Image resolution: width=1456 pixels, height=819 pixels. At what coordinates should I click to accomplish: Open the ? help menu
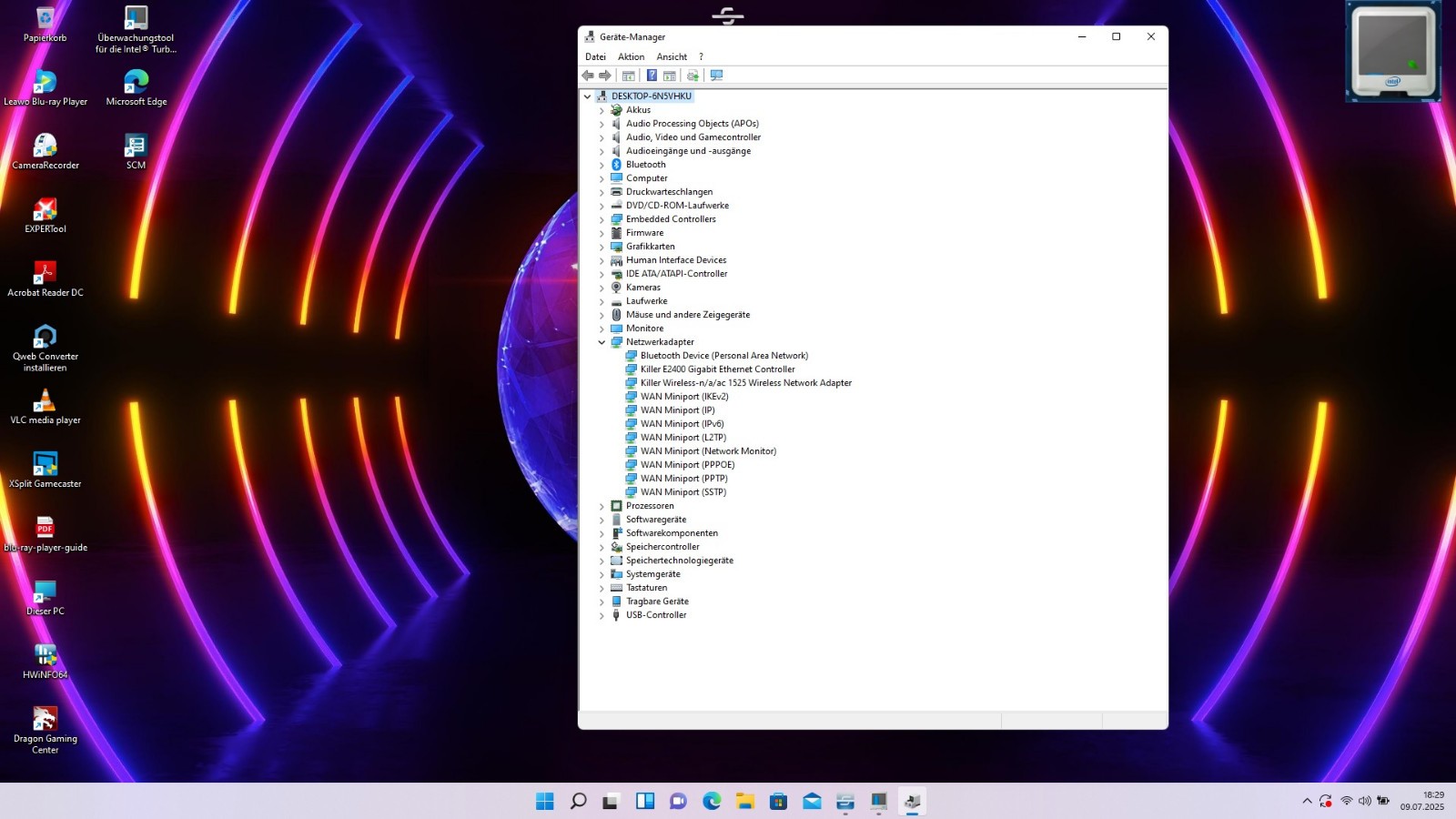point(701,56)
